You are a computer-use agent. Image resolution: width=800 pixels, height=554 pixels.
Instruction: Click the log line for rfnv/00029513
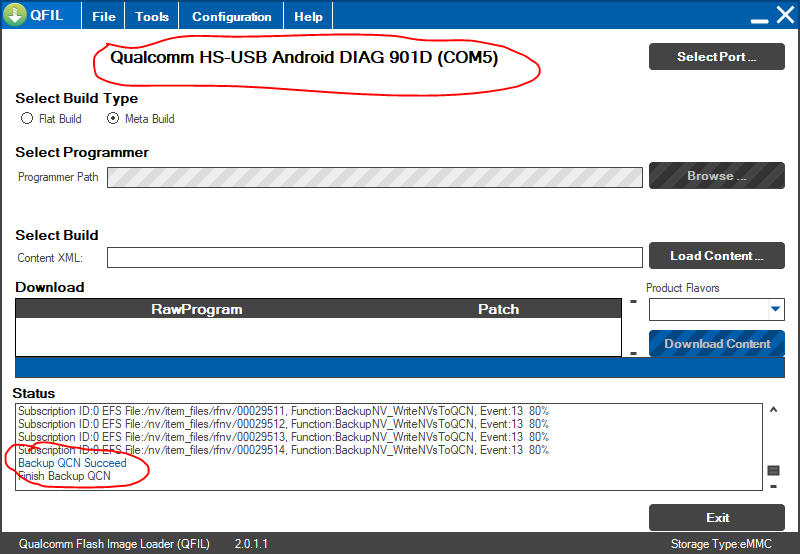coord(283,437)
